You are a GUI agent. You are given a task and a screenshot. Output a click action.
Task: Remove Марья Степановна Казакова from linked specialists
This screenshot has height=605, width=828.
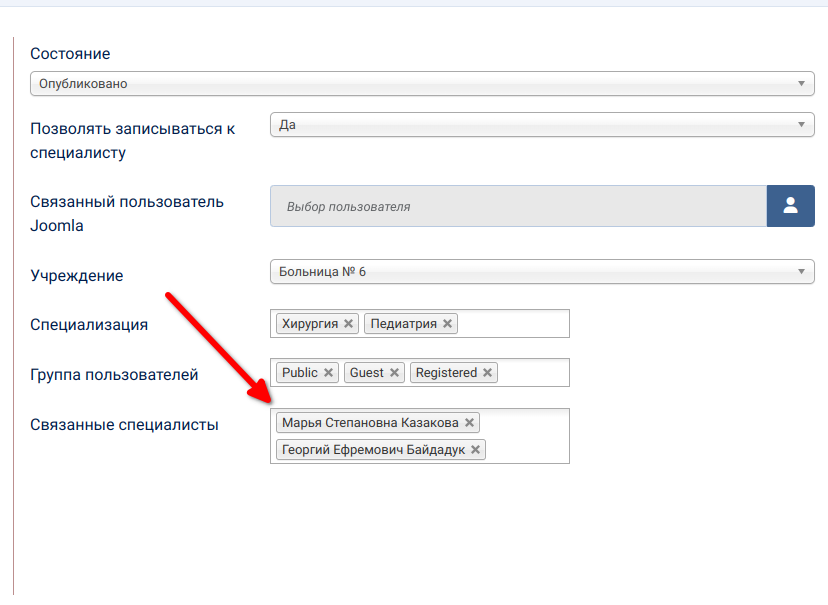click(469, 423)
